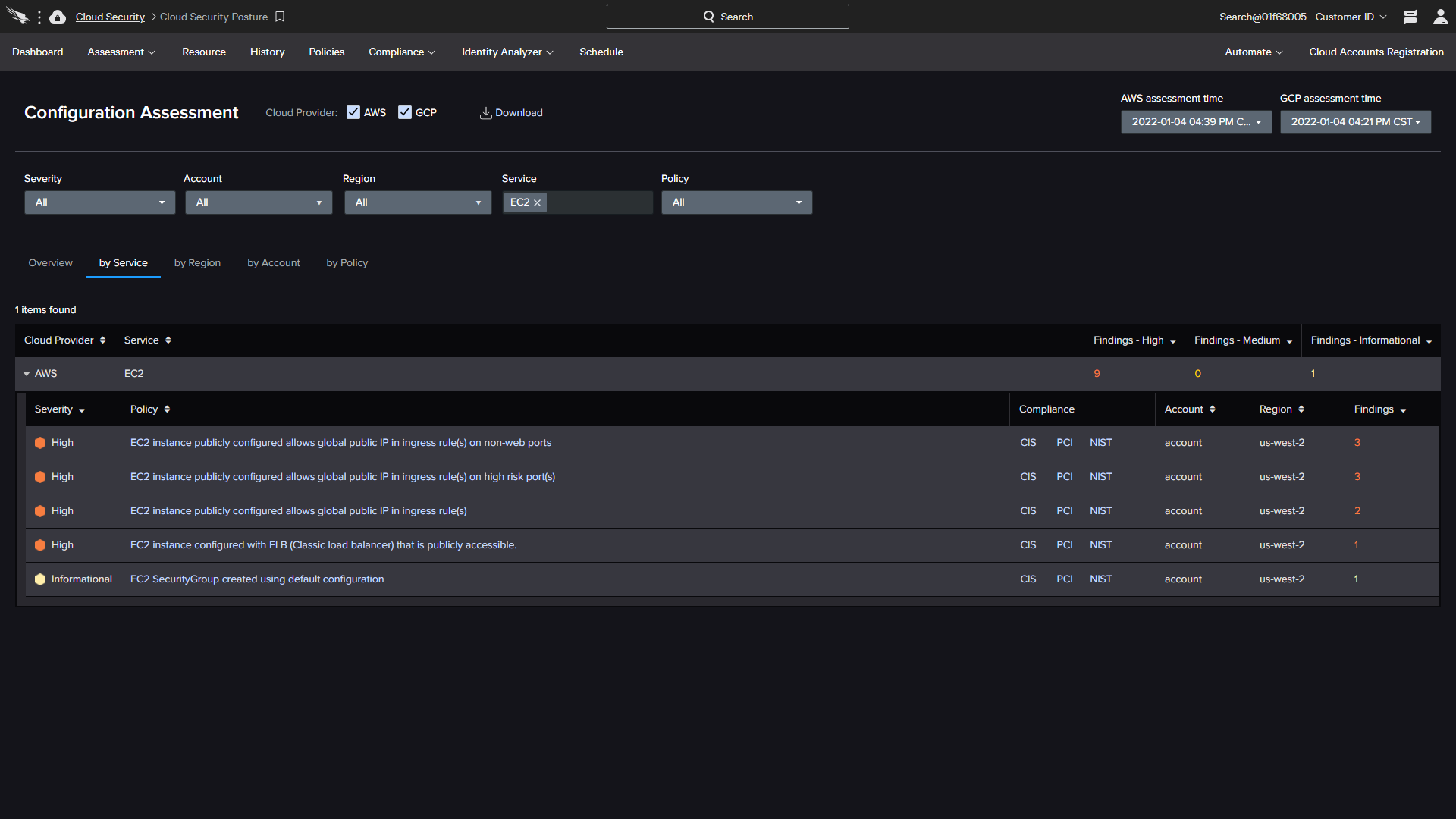Open AWS assessment time dropdown

pyautogui.click(x=1196, y=122)
